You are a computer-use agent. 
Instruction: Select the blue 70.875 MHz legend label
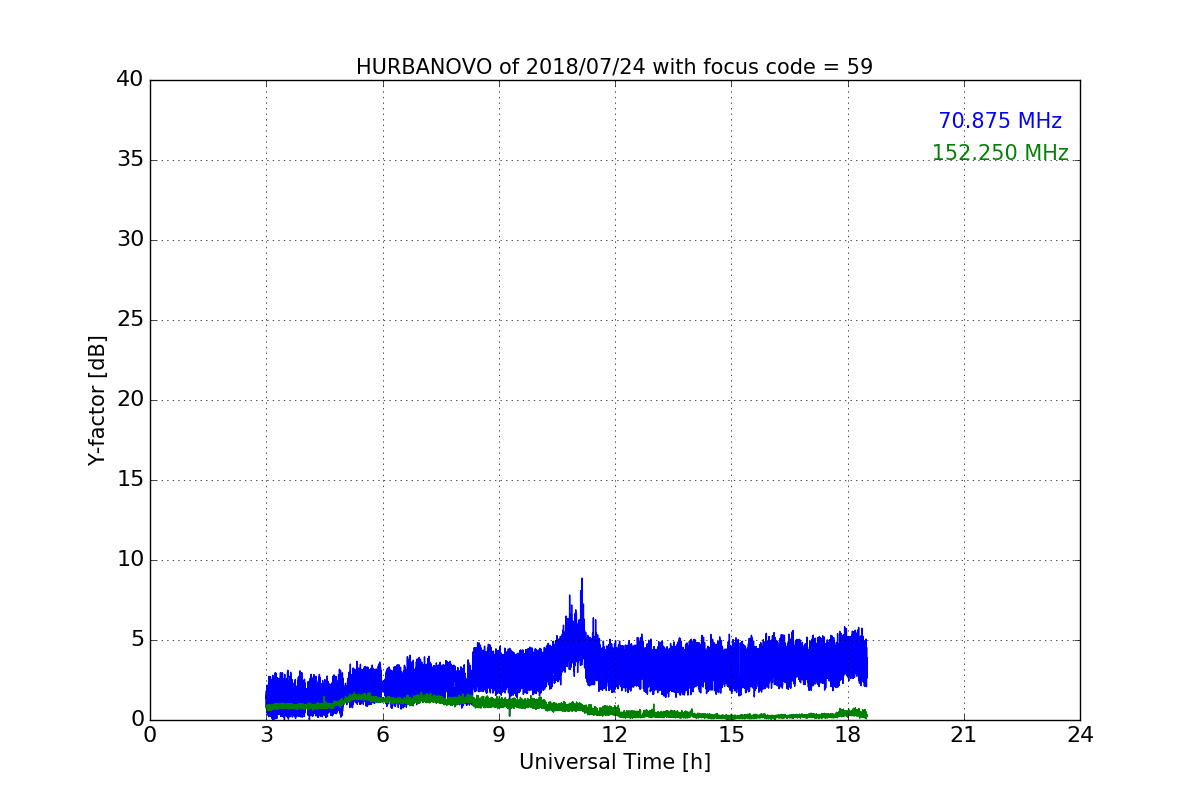[x=1000, y=121]
